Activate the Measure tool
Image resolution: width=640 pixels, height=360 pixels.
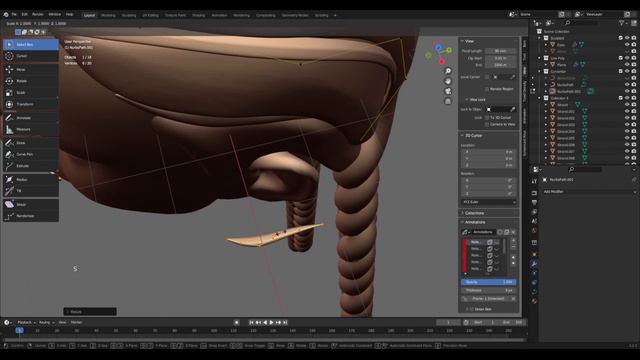[31, 129]
